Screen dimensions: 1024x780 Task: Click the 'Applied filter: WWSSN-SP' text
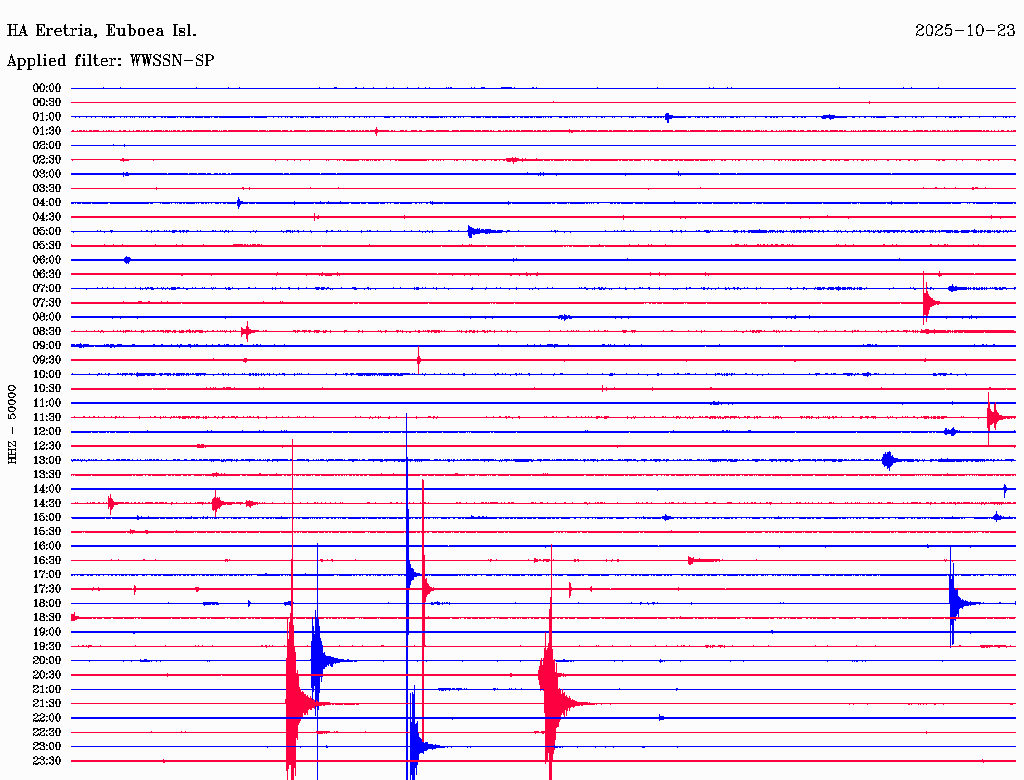coord(110,61)
